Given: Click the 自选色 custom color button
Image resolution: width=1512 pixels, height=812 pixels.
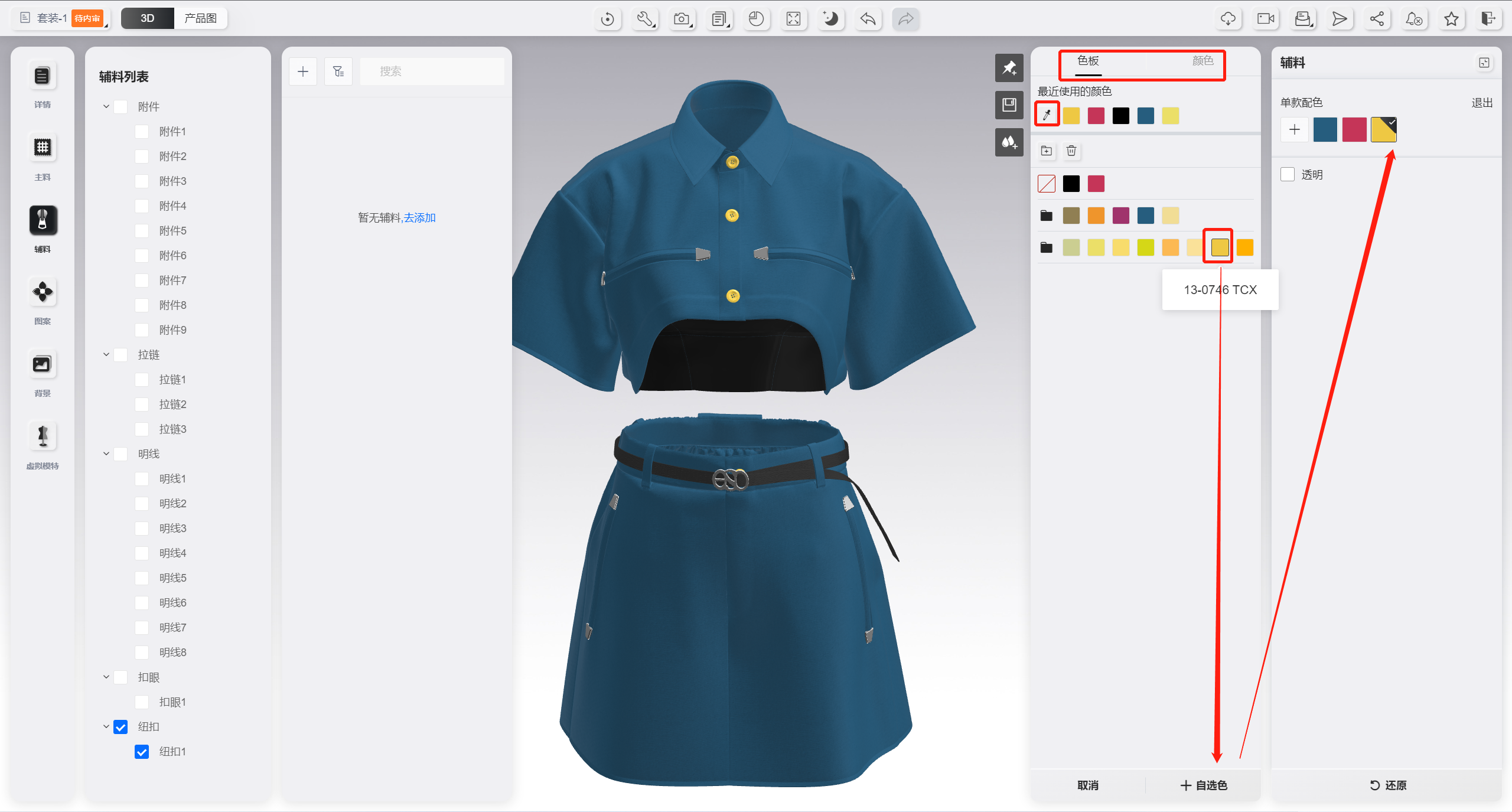Looking at the screenshot, I should [1204, 785].
